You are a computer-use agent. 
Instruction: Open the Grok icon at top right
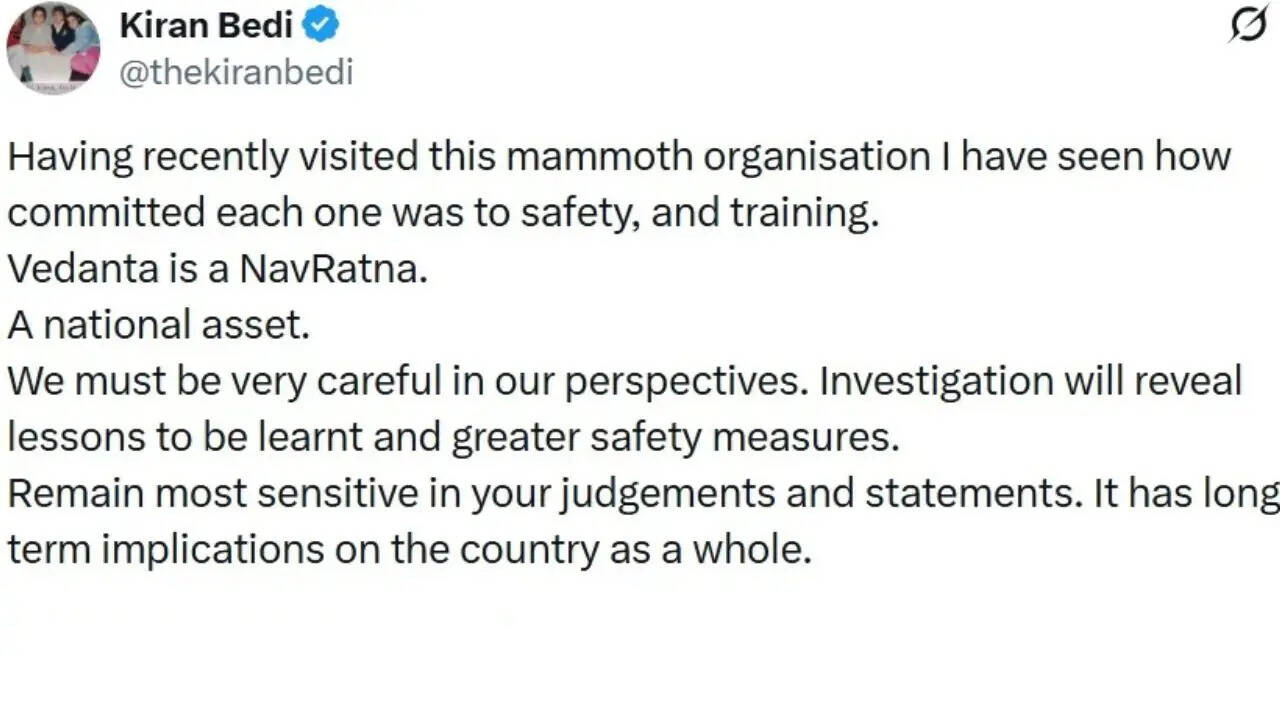1247,25
